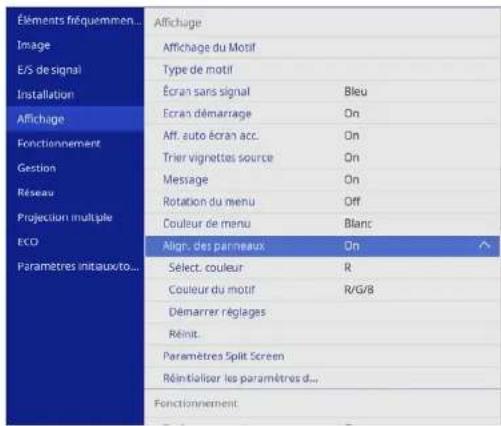Toggle Trier vignettes source On value
Image resolution: width=501 pixels, height=426 pixels.
click(x=352, y=157)
